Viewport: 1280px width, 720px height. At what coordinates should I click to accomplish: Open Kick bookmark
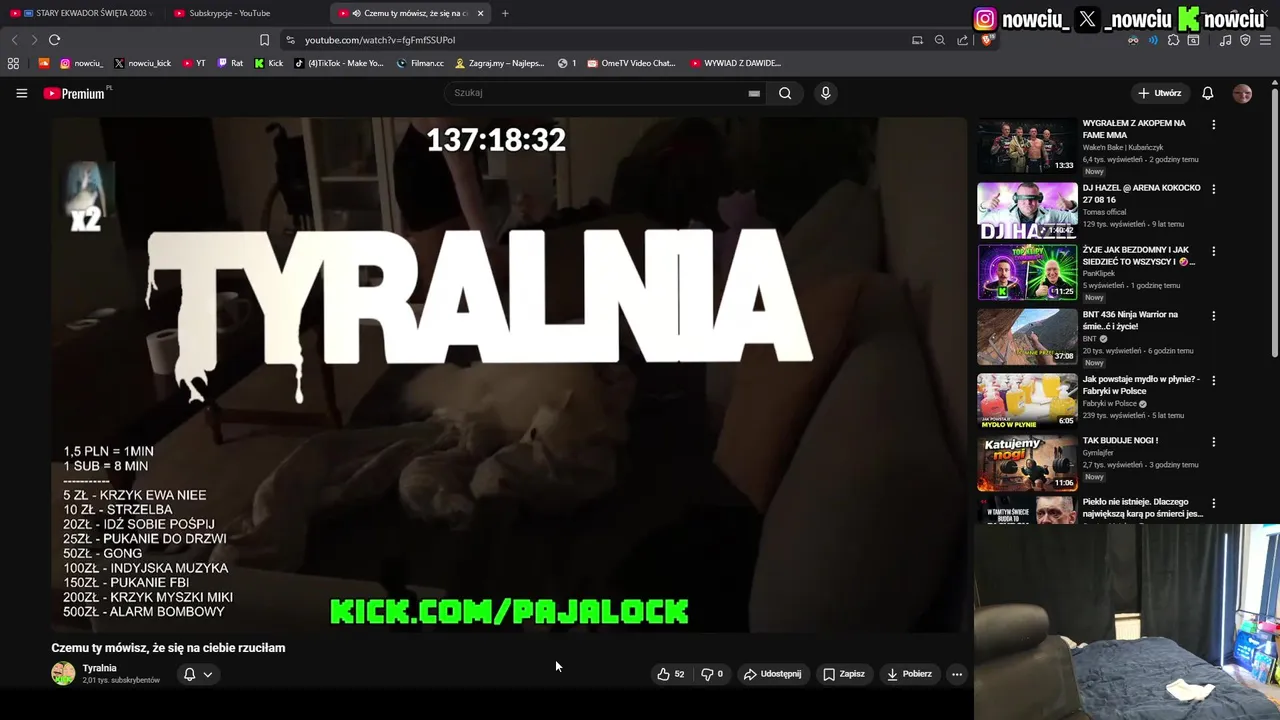point(268,63)
